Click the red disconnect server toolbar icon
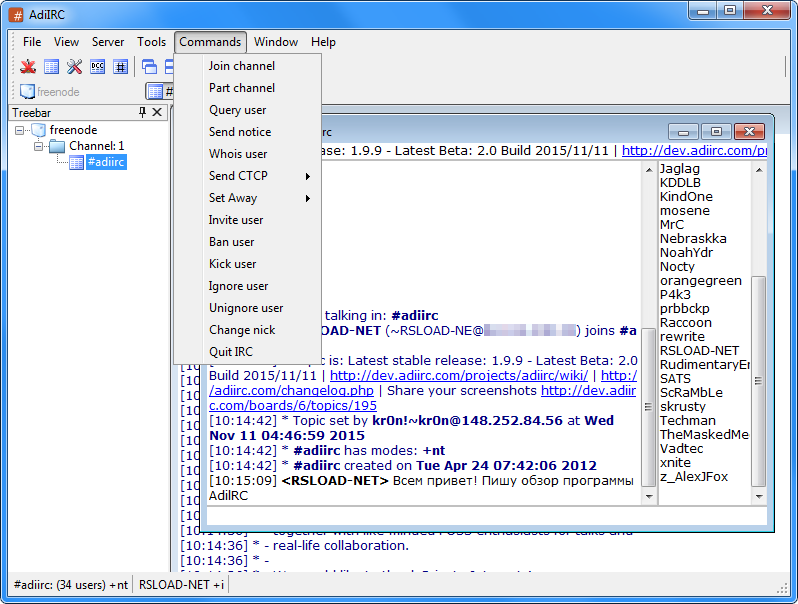Screen dimensions: 798x604 point(28,67)
